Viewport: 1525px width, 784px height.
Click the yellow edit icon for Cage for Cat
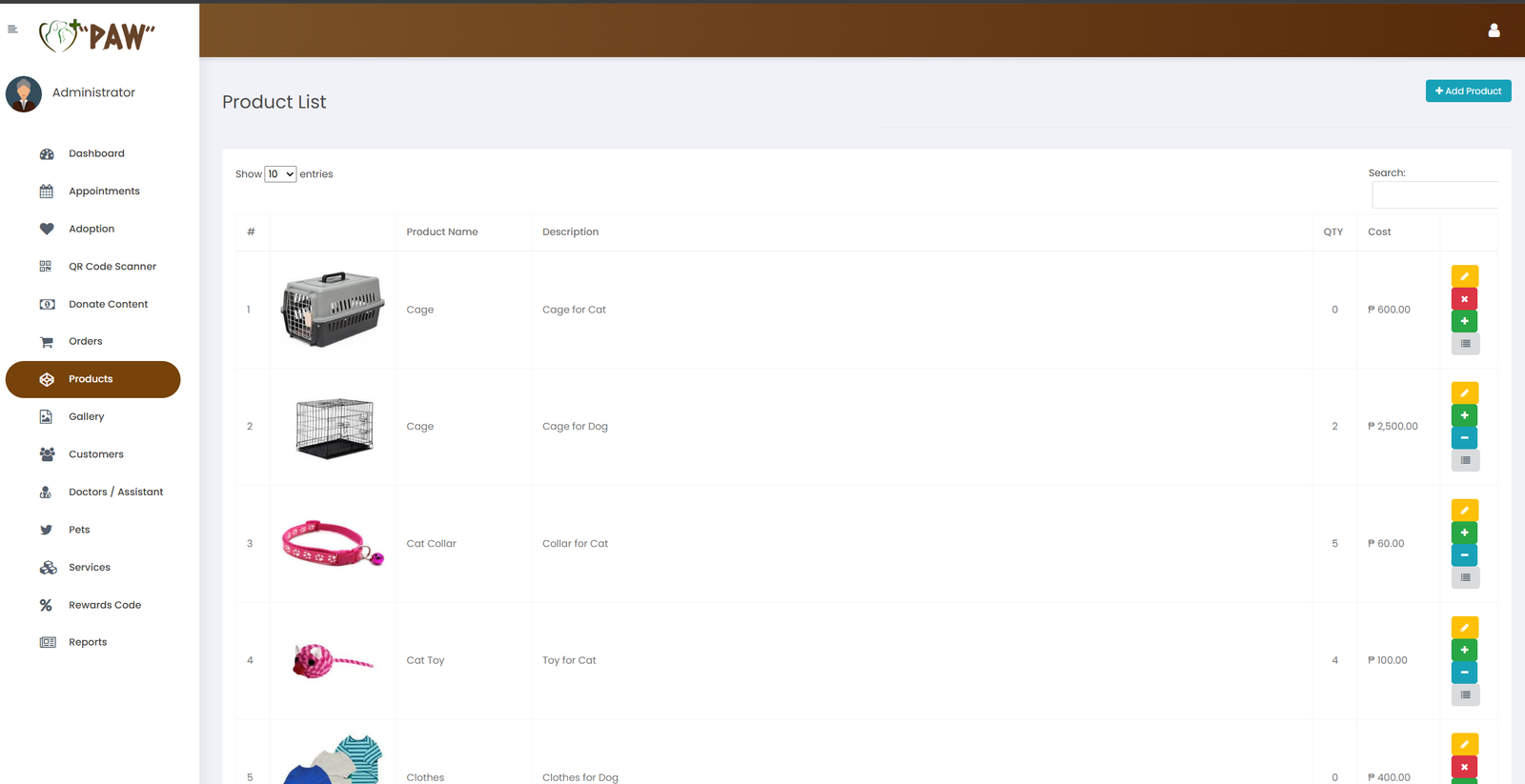coord(1464,276)
